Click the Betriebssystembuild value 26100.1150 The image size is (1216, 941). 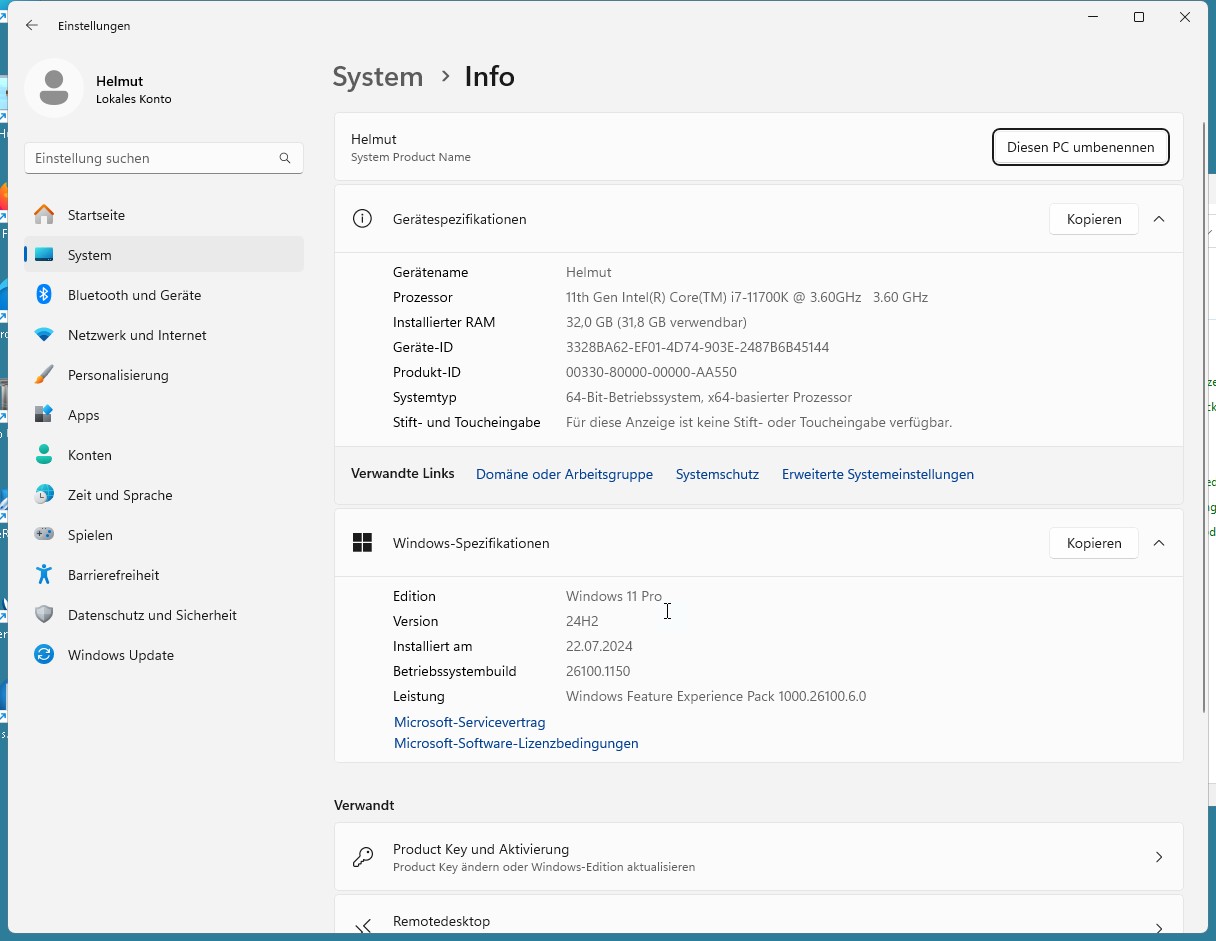pos(598,671)
